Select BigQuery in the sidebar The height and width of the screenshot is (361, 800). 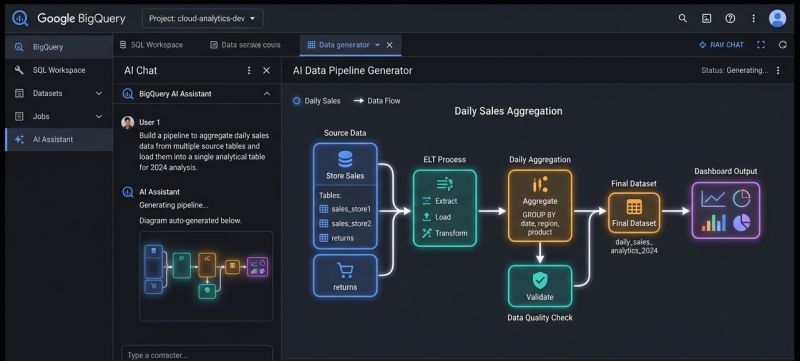[59, 47]
